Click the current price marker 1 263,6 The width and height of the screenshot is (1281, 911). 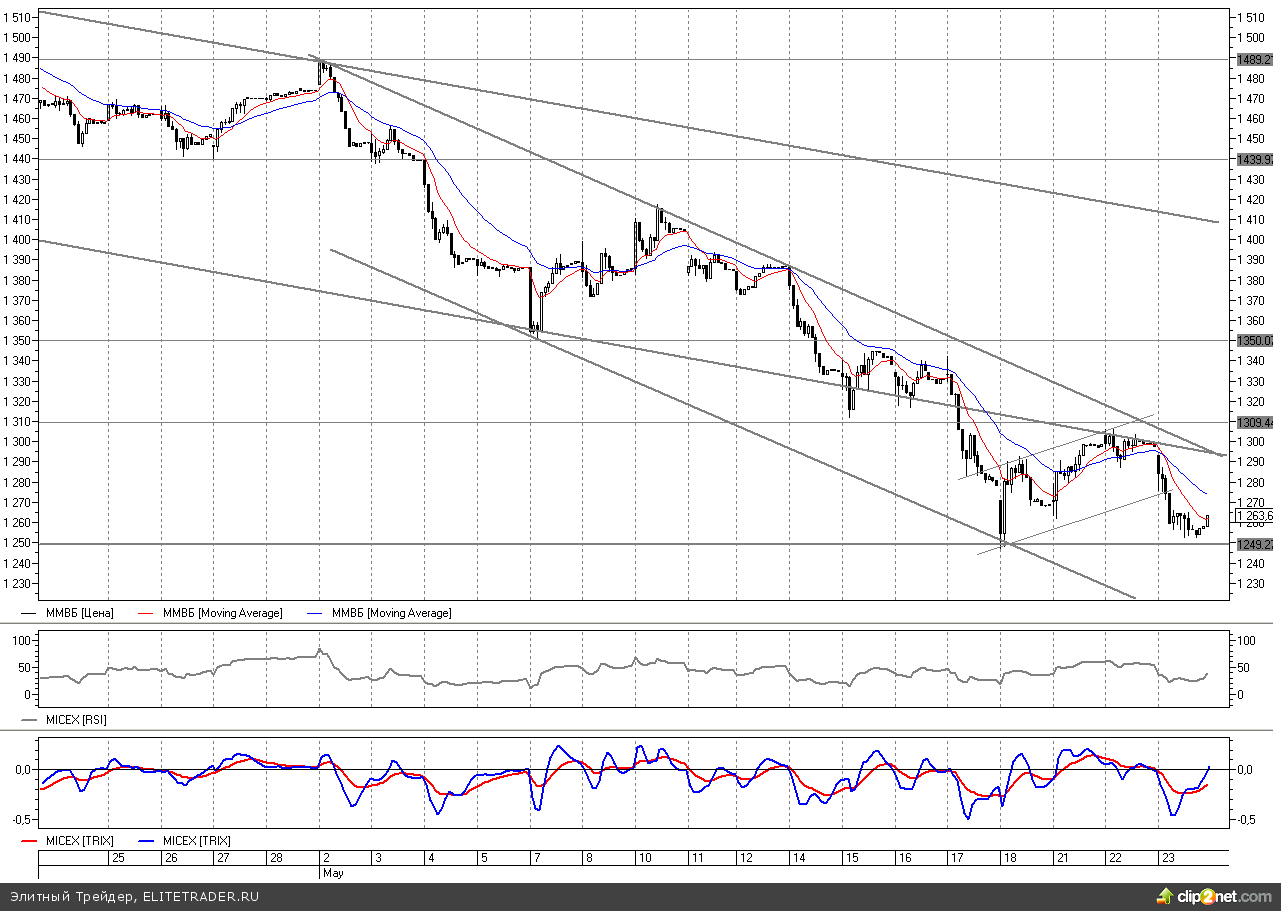pyautogui.click(x=1253, y=517)
